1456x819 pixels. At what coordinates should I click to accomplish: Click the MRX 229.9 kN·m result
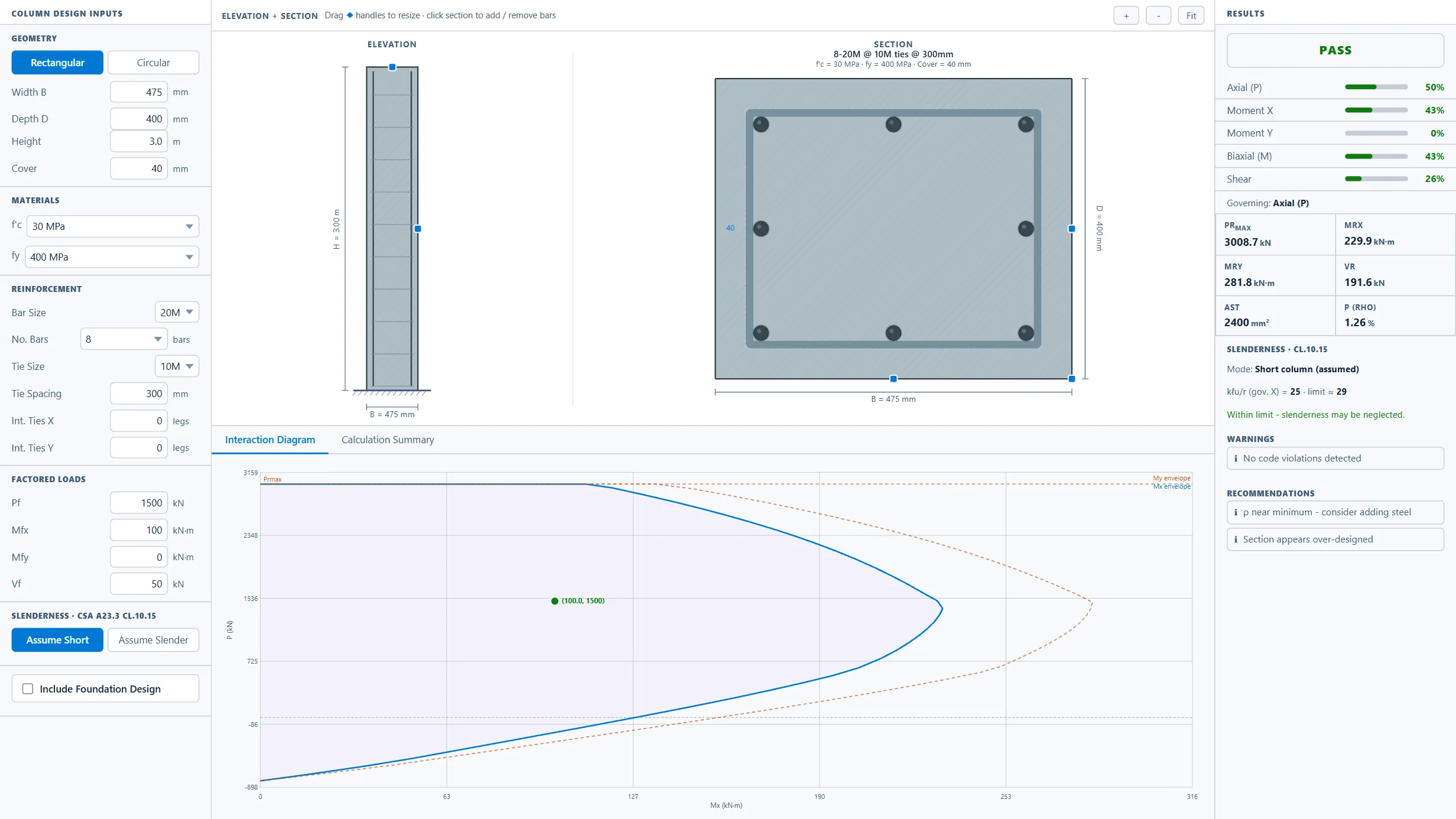1395,235
